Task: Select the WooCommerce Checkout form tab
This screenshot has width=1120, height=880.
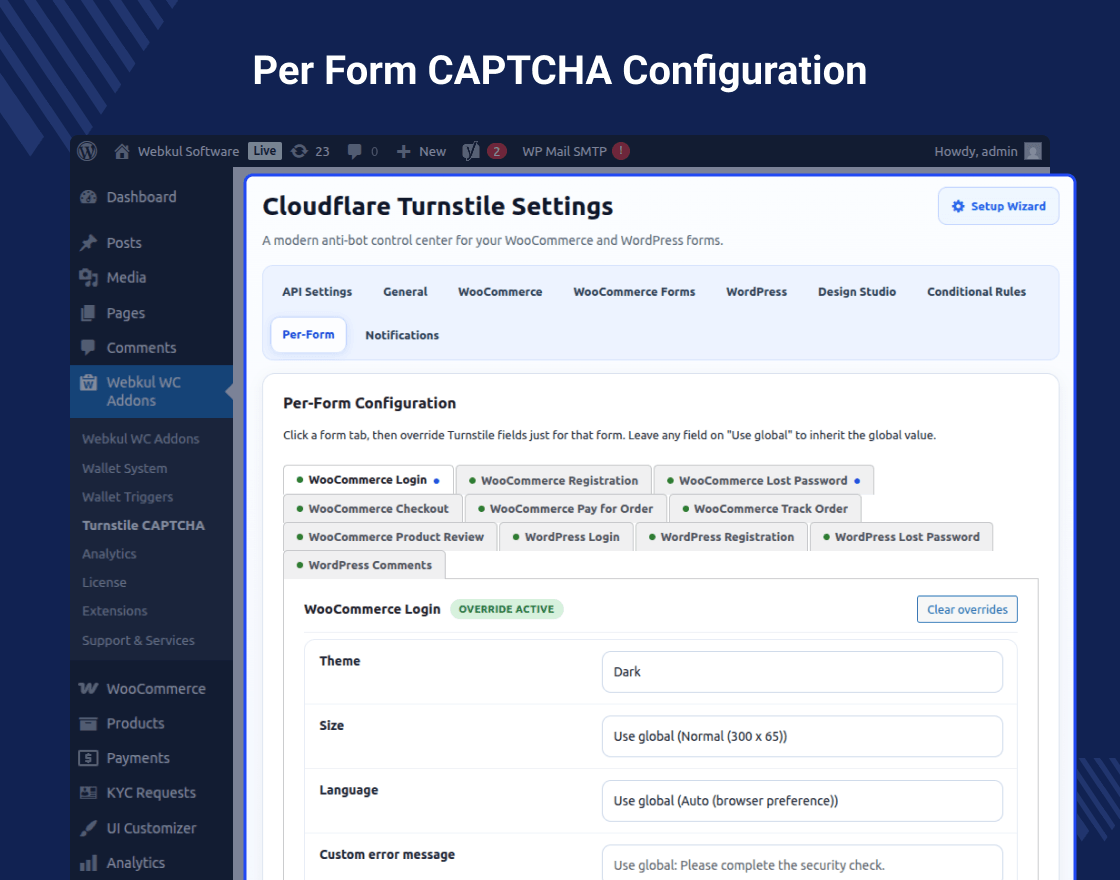Action: point(372,509)
